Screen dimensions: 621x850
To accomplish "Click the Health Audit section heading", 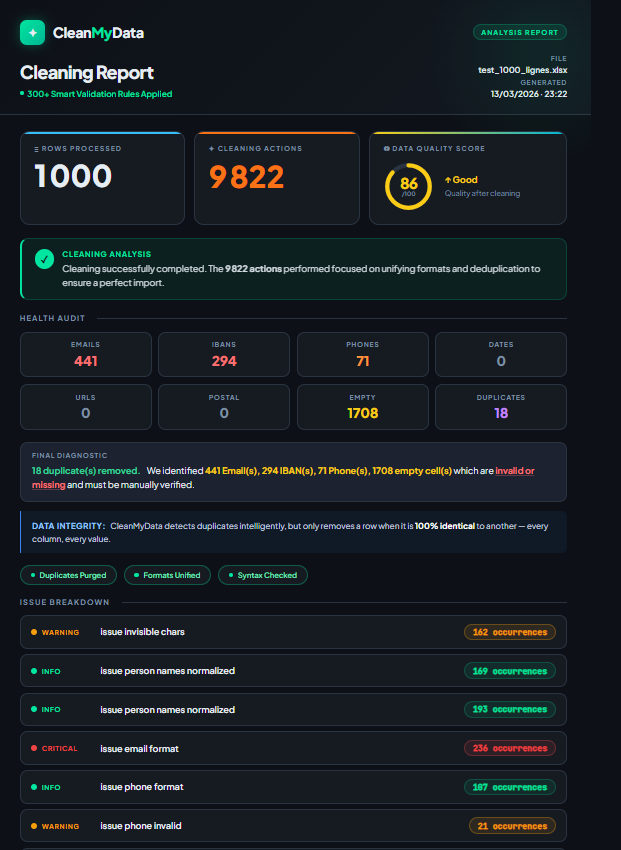I will point(52,318).
